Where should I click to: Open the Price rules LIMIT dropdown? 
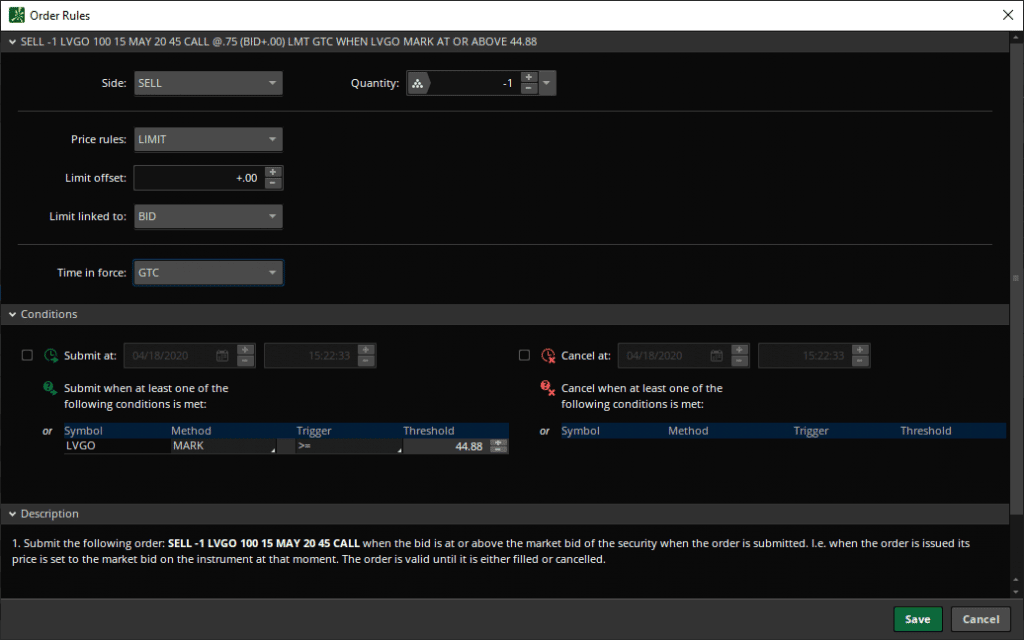(208, 140)
